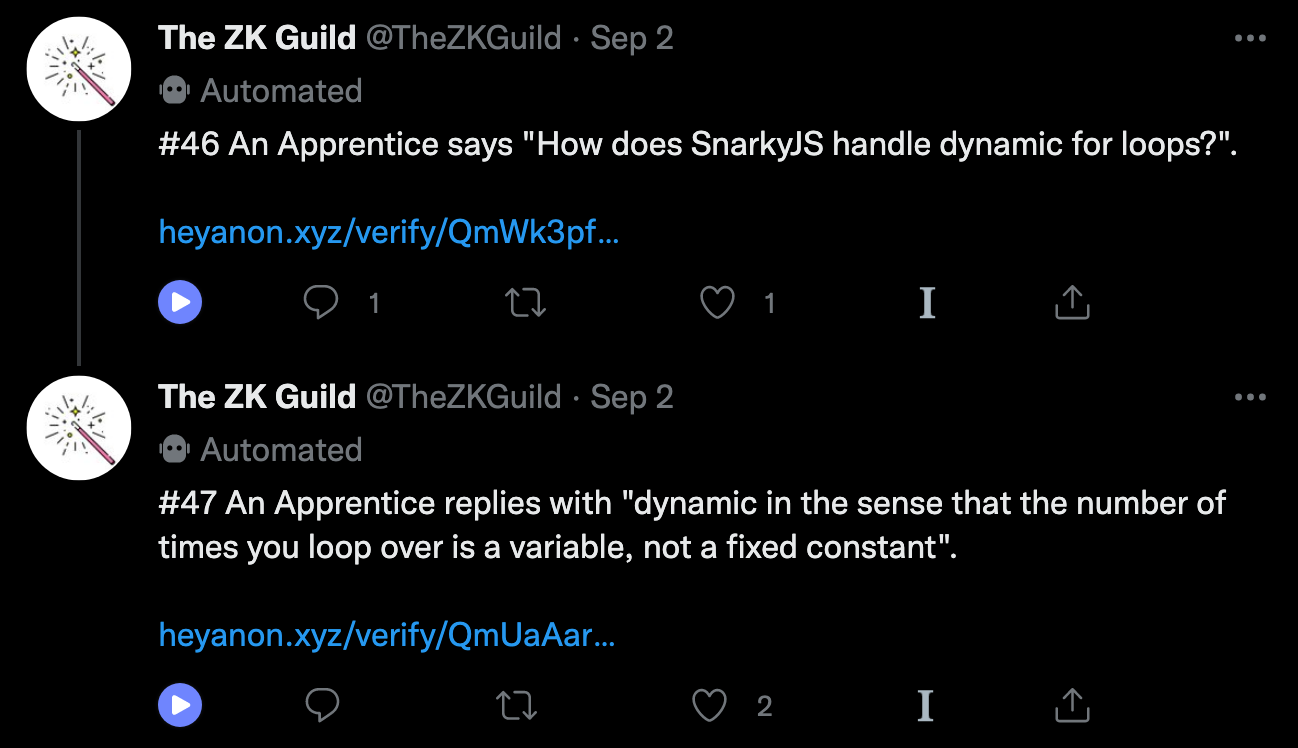Retweet the #47 Apprentice reply

pyautogui.click(x=517, y=705)
